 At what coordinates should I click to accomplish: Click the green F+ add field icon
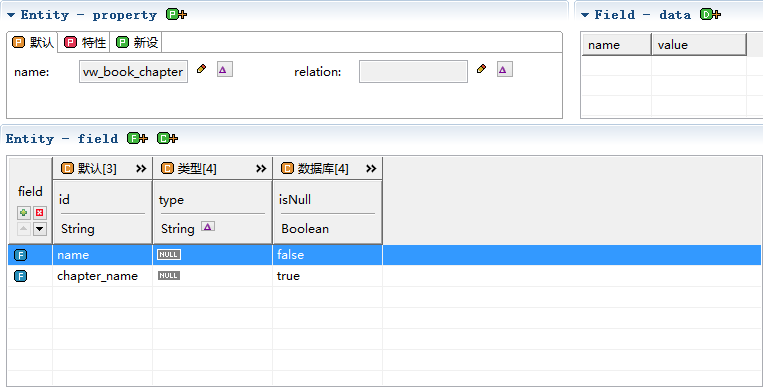(x=137, y=139)
